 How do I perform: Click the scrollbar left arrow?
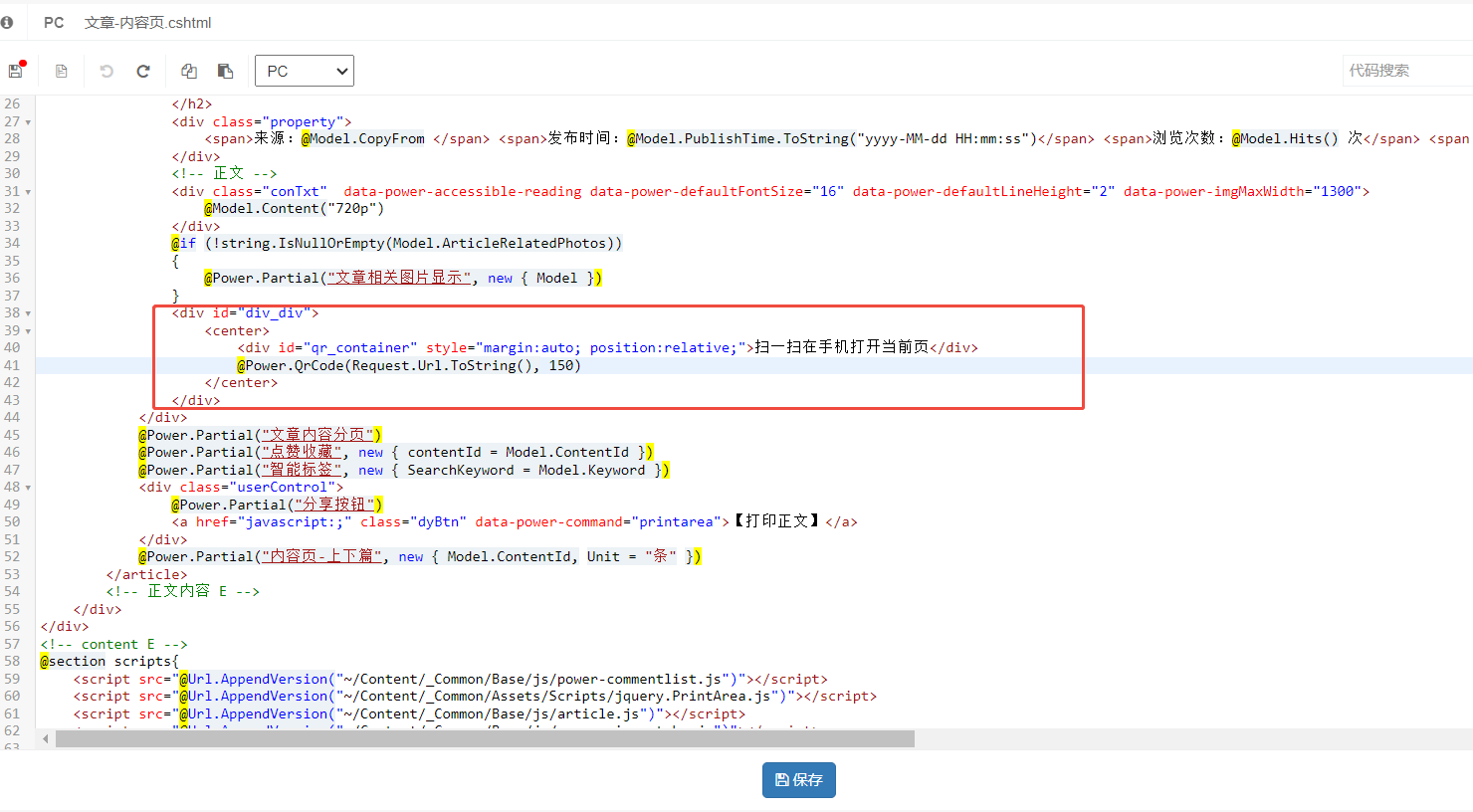pos(45,739)
